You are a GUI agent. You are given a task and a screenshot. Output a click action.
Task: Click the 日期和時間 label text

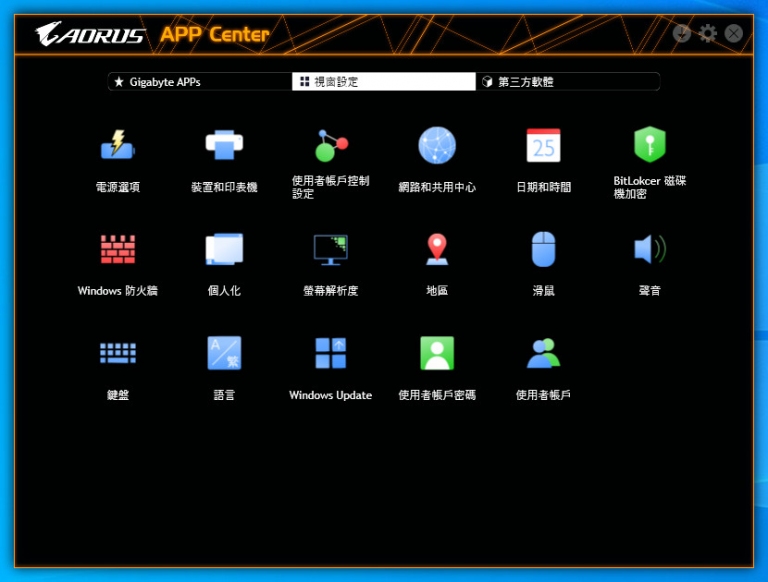[544, 187]
